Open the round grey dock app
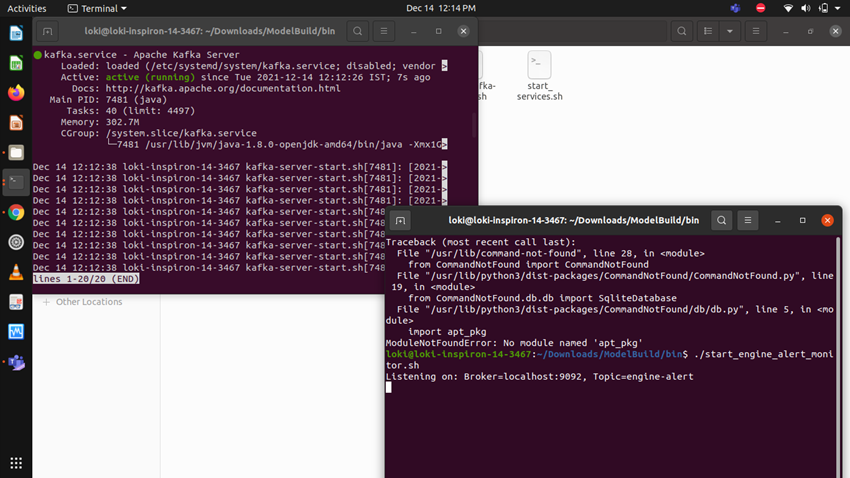This screenshot has width=850, height=478. [x=16, y=242]
